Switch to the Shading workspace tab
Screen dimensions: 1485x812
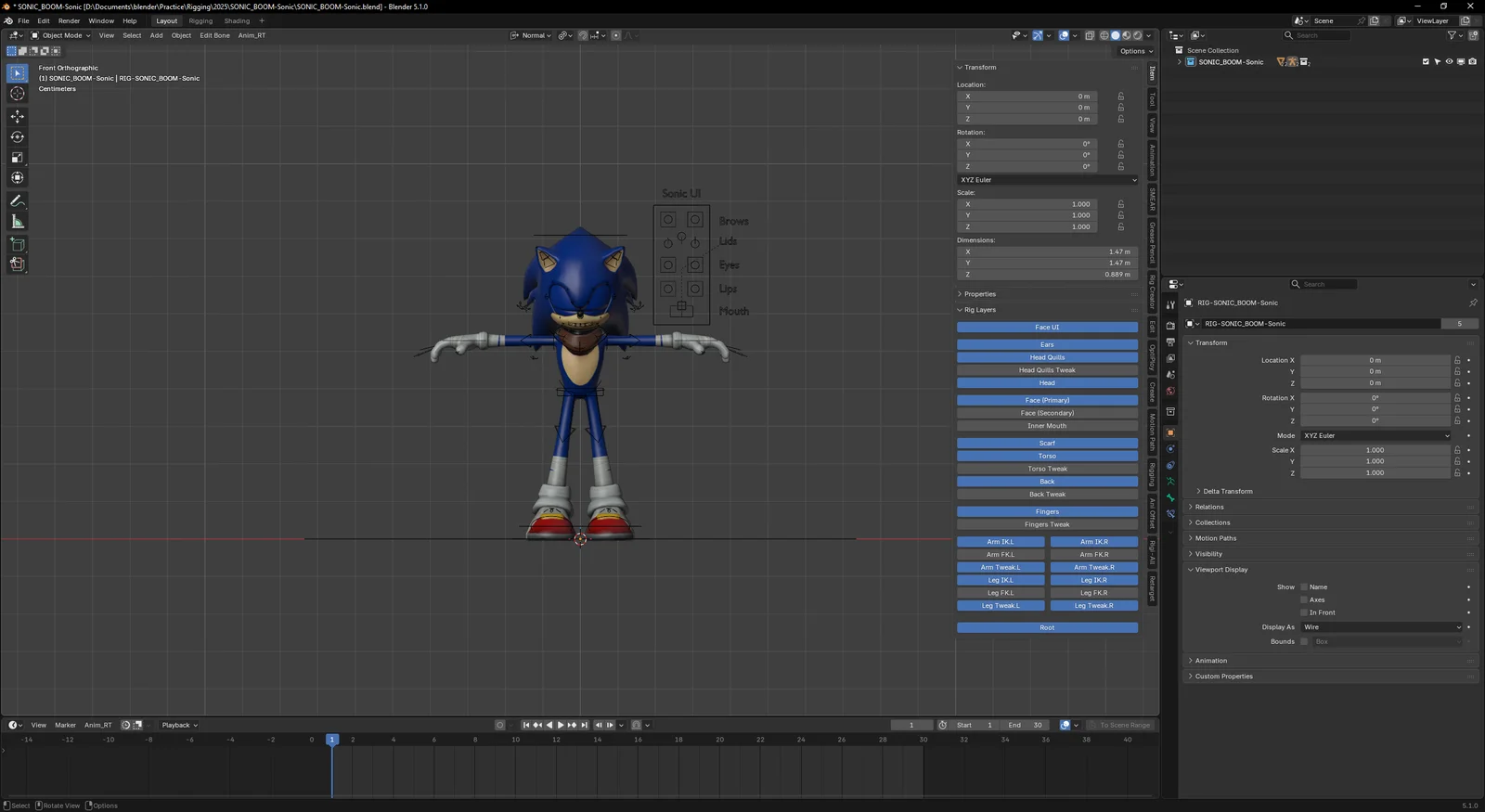[x=237, y=20]
